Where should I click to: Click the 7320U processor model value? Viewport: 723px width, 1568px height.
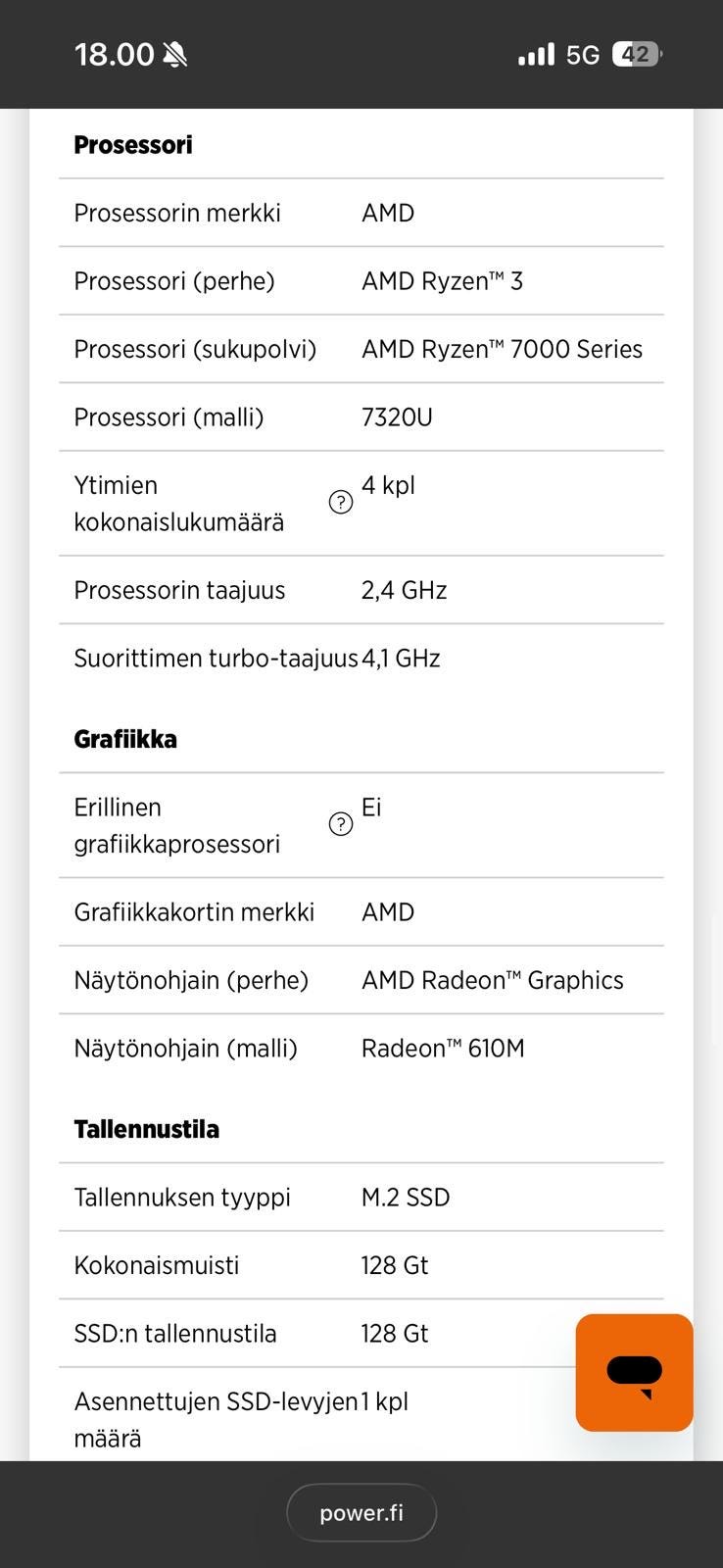[397, 417]
